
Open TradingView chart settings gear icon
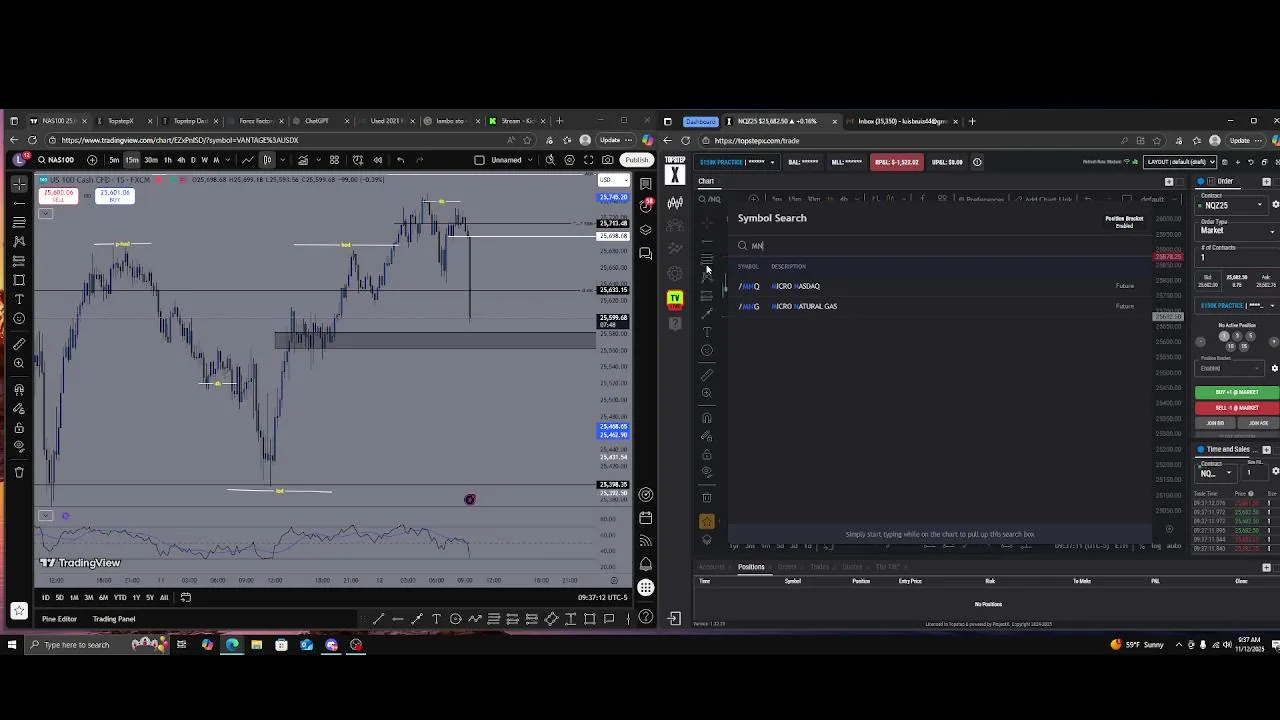tap(569, 160)
